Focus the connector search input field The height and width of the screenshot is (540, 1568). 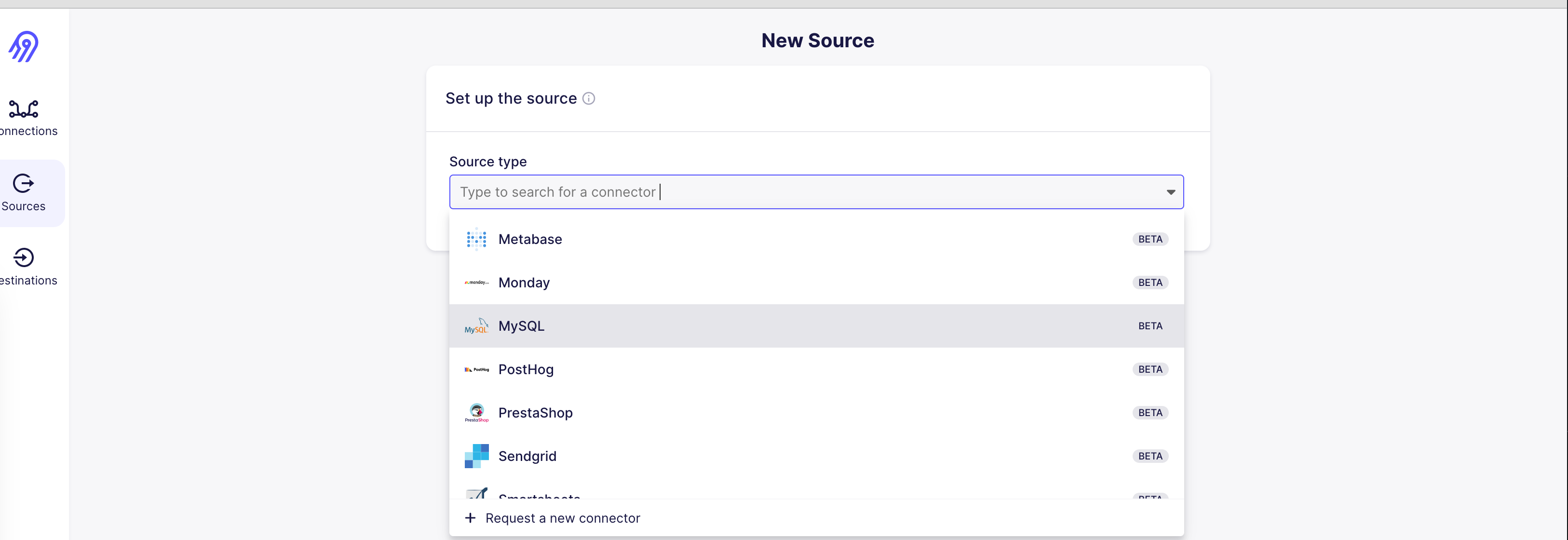coord(791,192)
